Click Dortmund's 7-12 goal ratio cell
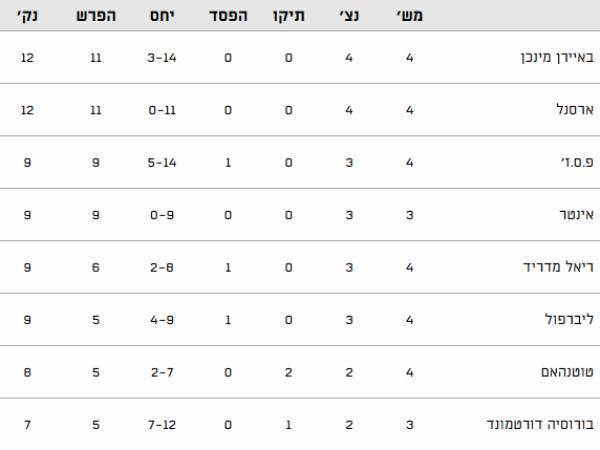Viewport: 600px width, 450px height. coord(162,424)
